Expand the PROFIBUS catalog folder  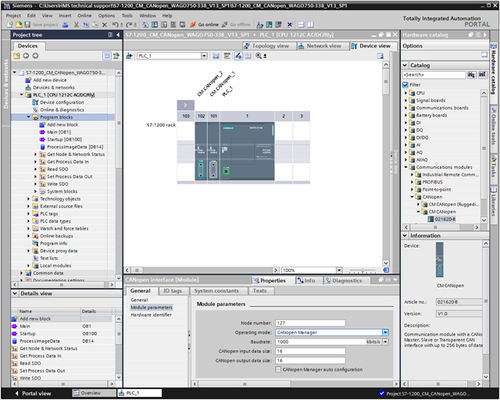(412, 182)
